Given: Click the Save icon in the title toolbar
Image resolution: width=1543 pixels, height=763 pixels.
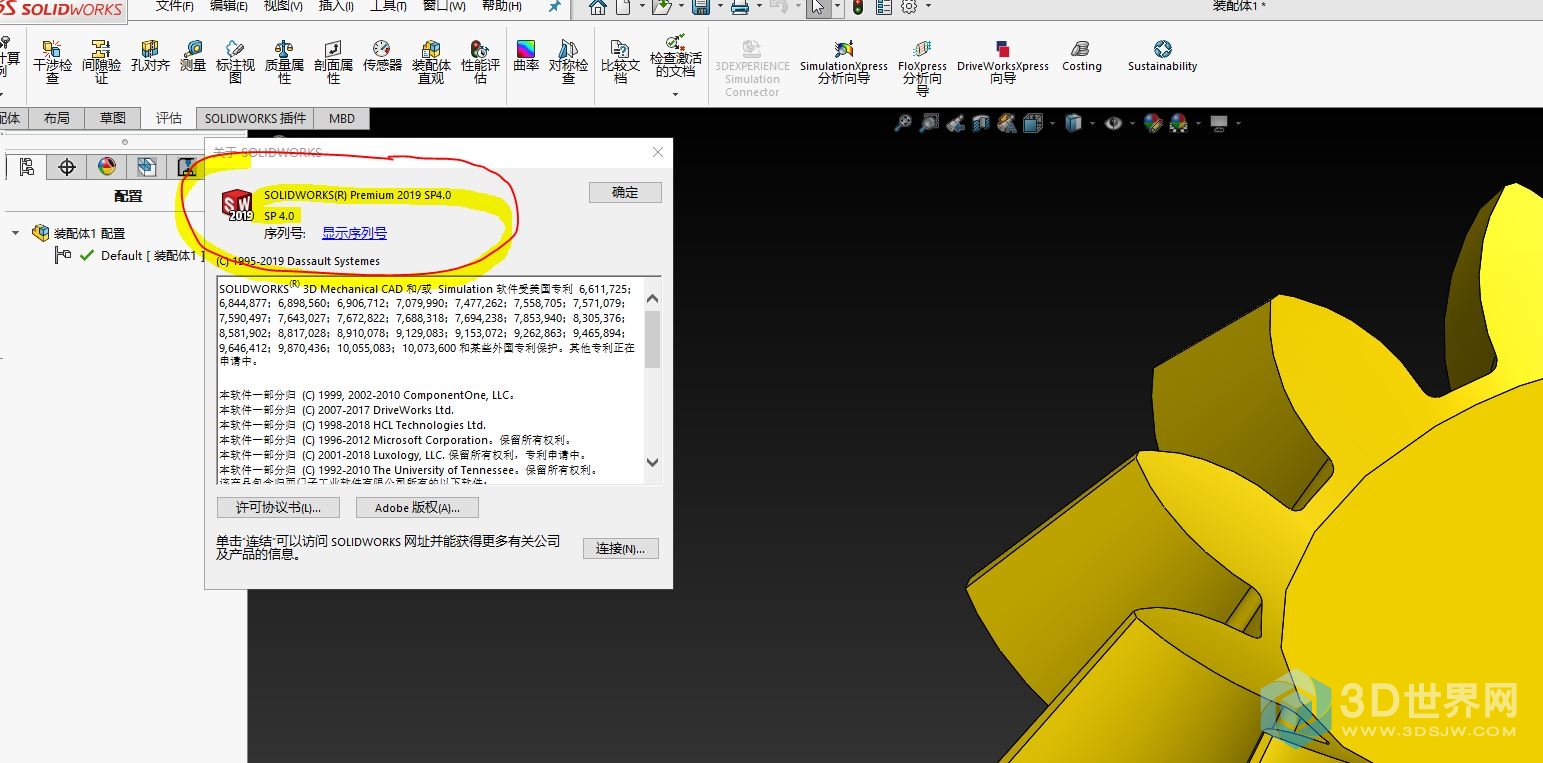Looking at the screenshot, I should pyautogui.click(x=700, y=8).
